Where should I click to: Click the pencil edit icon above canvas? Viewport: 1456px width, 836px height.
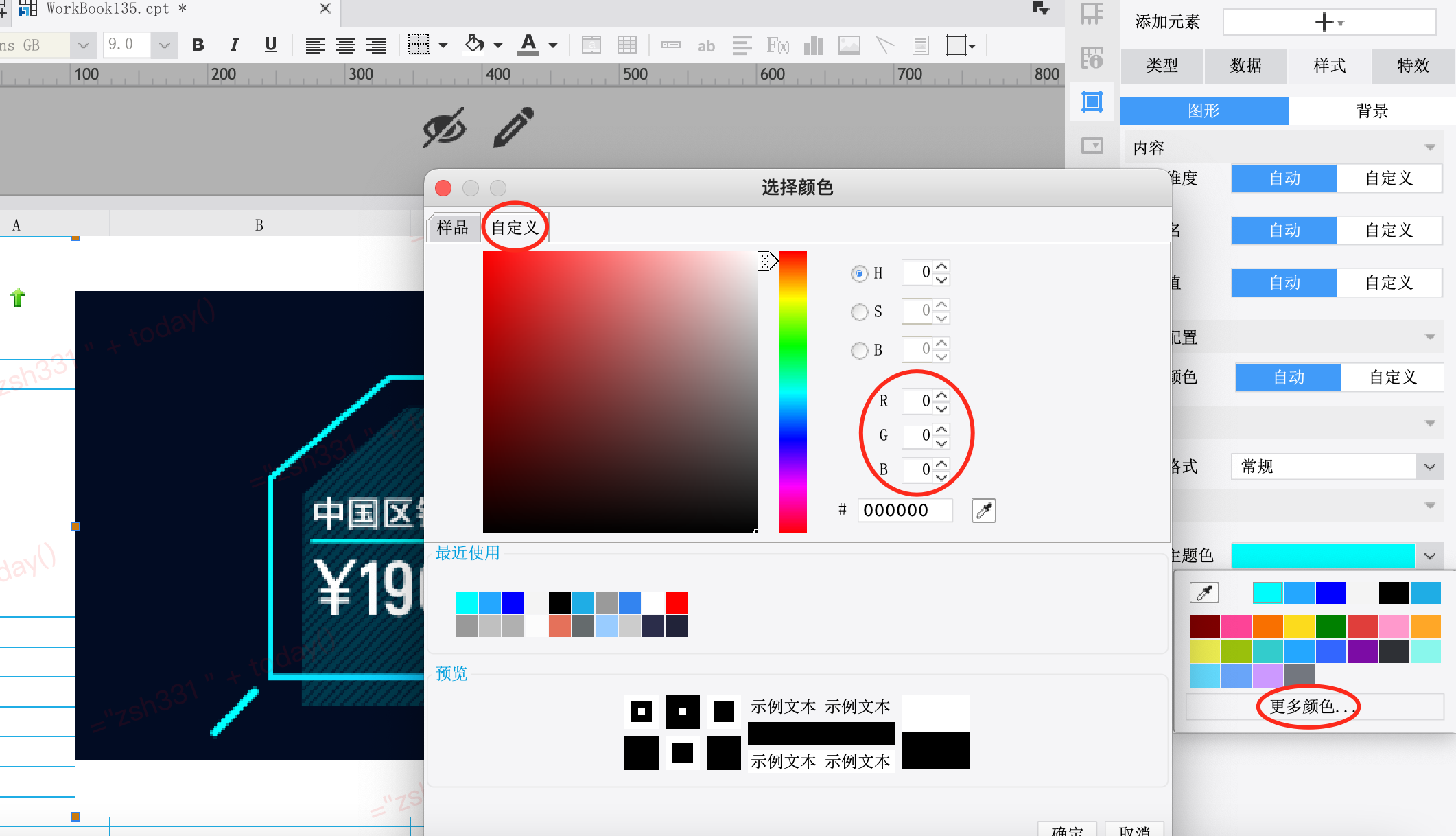point(513,127)
